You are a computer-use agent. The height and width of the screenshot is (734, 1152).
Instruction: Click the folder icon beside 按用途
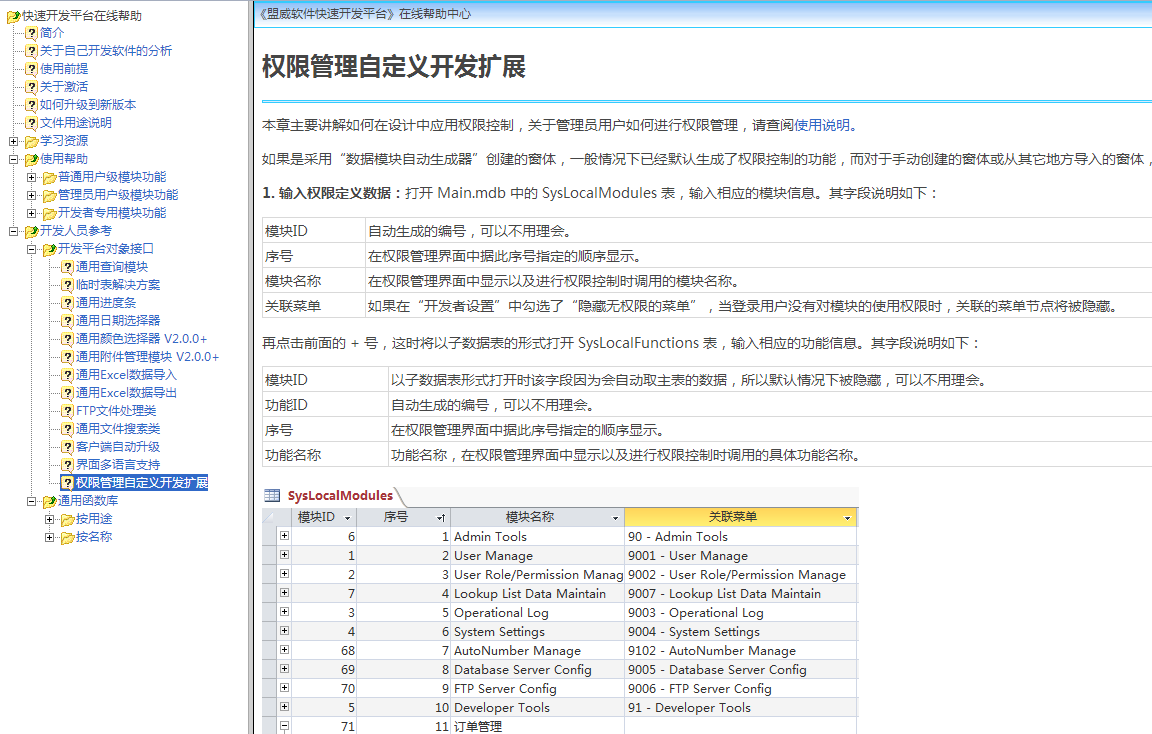tap(67, 519)
